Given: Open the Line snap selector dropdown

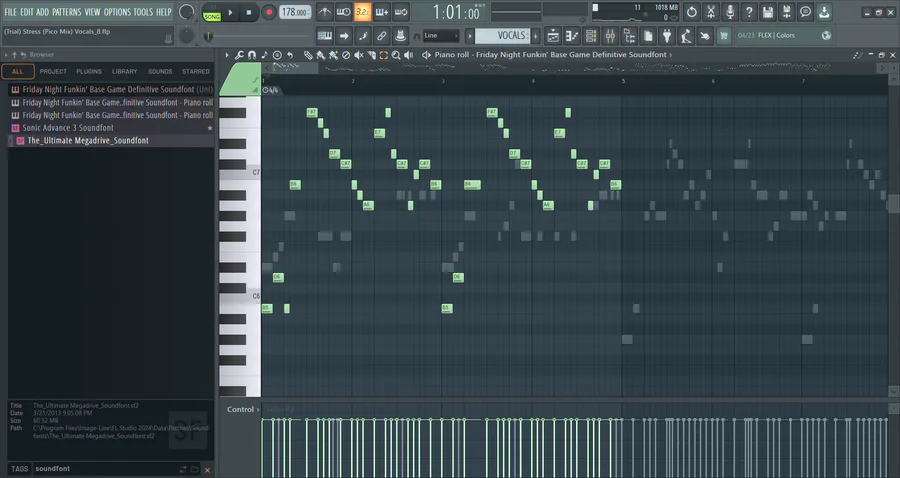Looking at the screenshot, I should (441, 36).
